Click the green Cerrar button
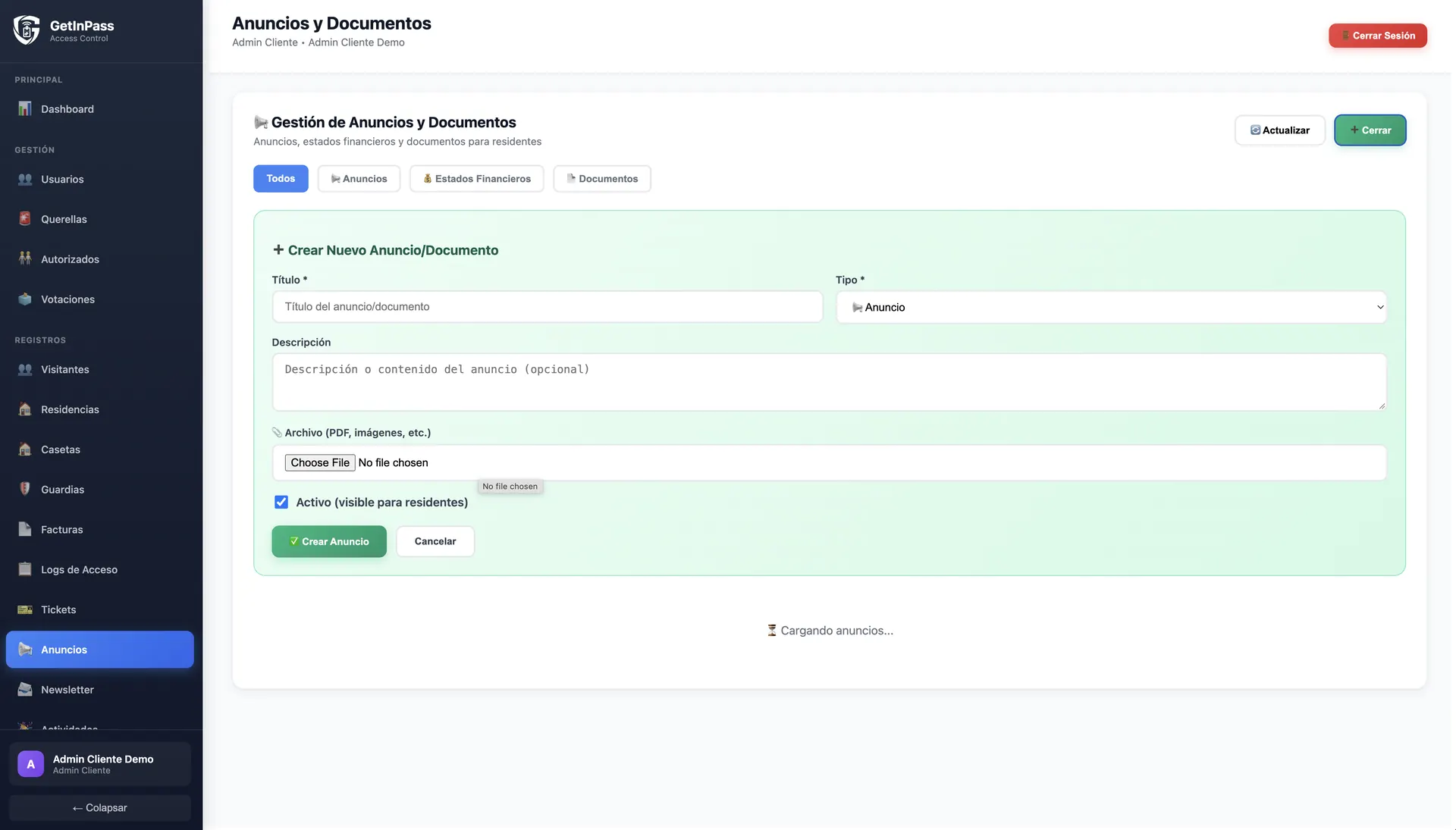The image size is (1456, 830). [x=1370, y=130]
